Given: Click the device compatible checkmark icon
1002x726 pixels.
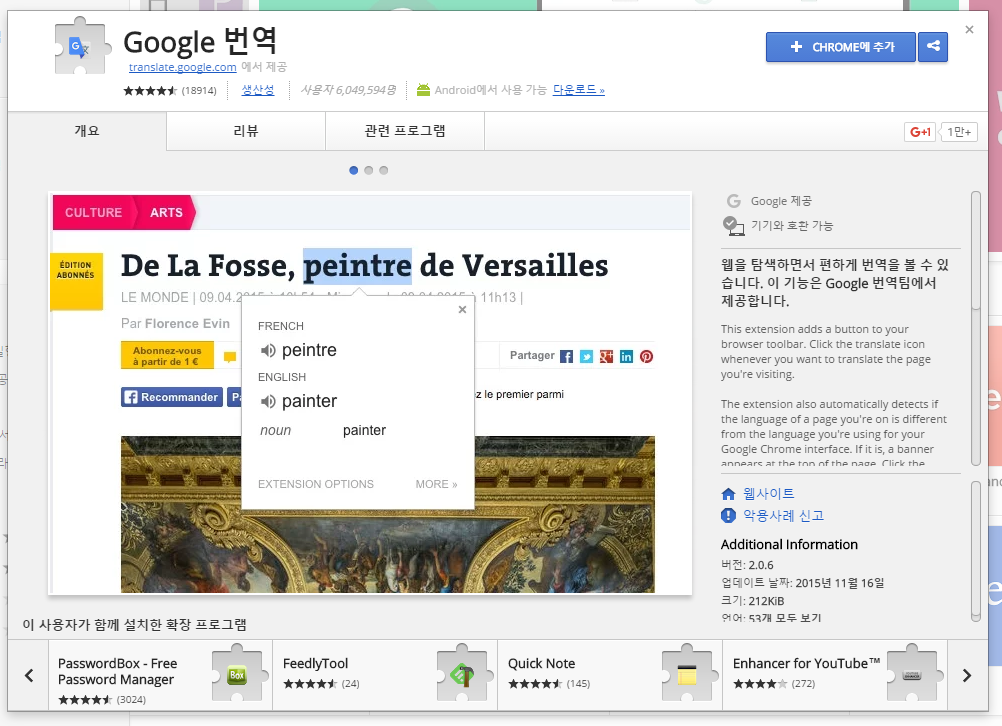Looking at the screenshot, I should pyautogui.click(x=734, y=226).
